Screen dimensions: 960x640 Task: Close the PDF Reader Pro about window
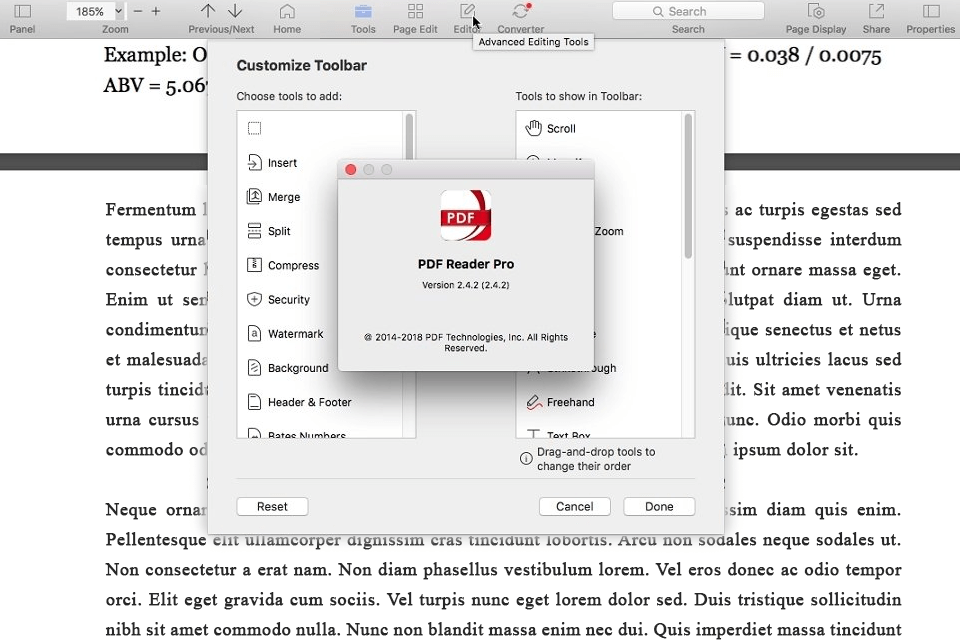(351, 170)
